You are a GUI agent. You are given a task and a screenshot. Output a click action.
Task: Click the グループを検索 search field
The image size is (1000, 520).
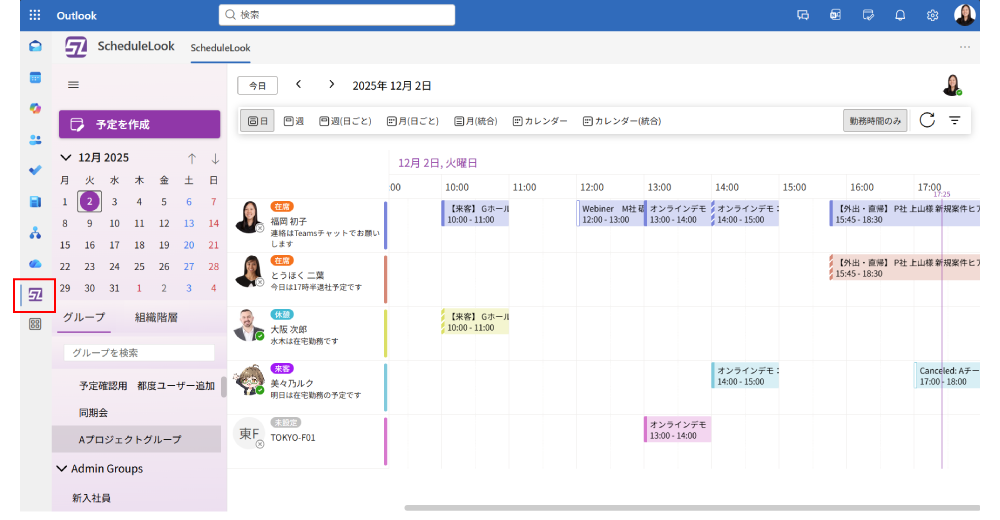[x=139, y=353]
